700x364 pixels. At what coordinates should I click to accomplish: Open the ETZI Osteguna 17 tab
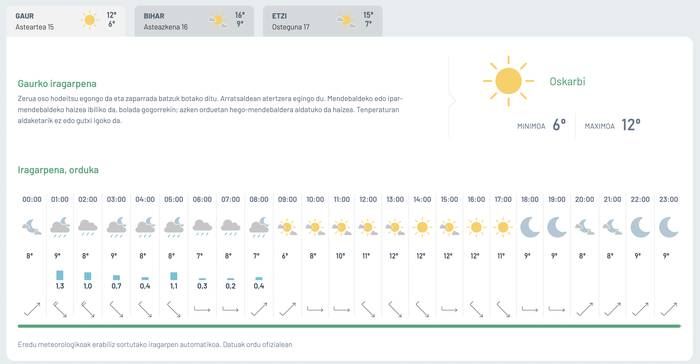tap(322, 21)
